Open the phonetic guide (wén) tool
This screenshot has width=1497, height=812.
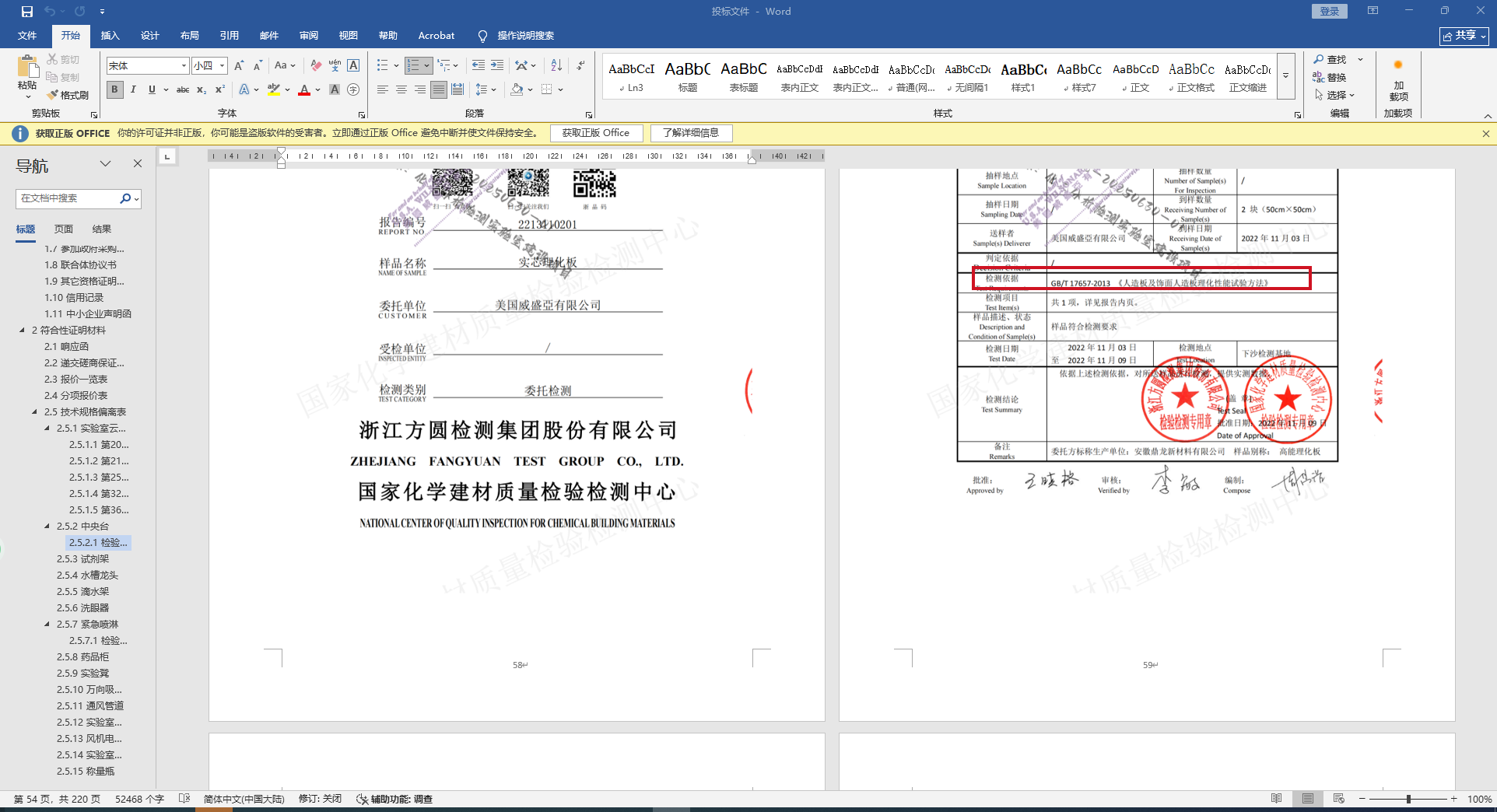pos(335,66)
